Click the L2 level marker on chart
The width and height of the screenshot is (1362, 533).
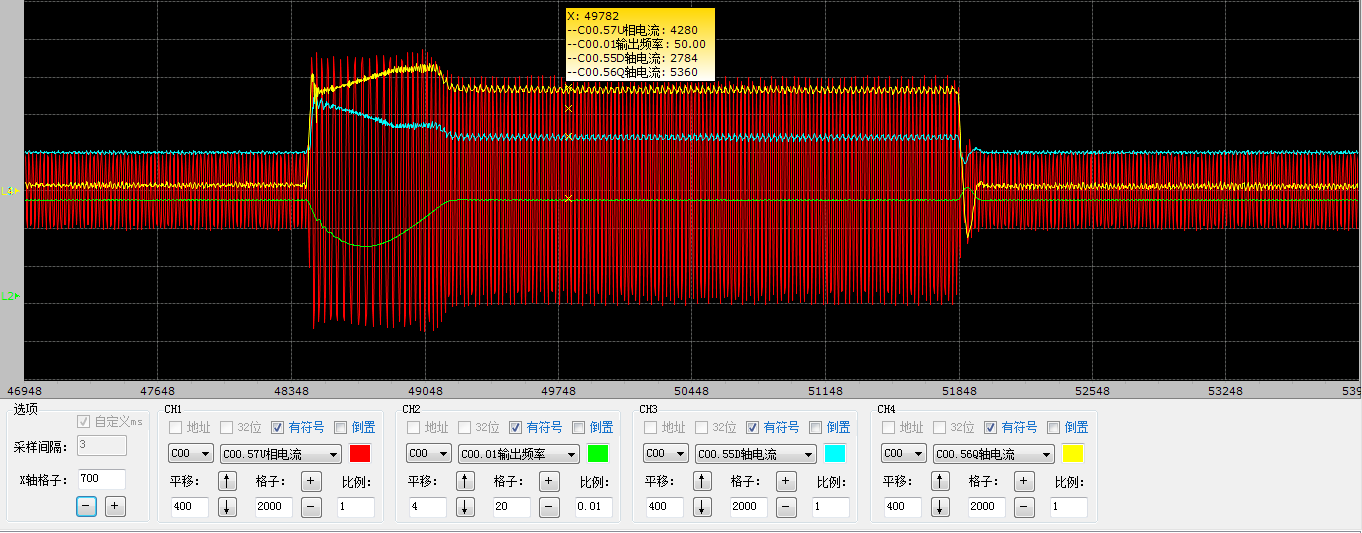click(10, 295)
